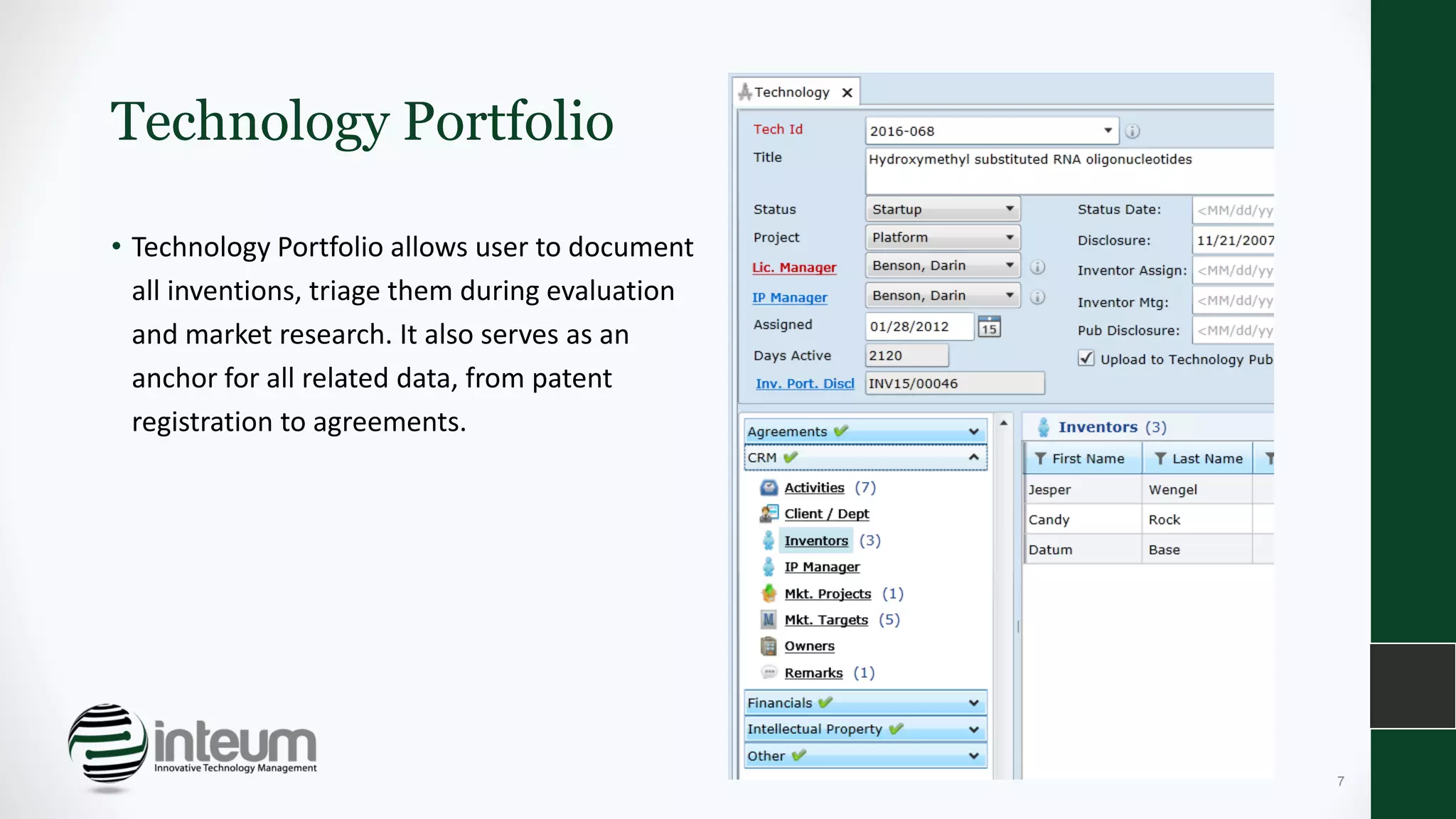This screenshot has width=1456, height=819.
Task: Click the Days Active field
Action: (x=906, y=355)
